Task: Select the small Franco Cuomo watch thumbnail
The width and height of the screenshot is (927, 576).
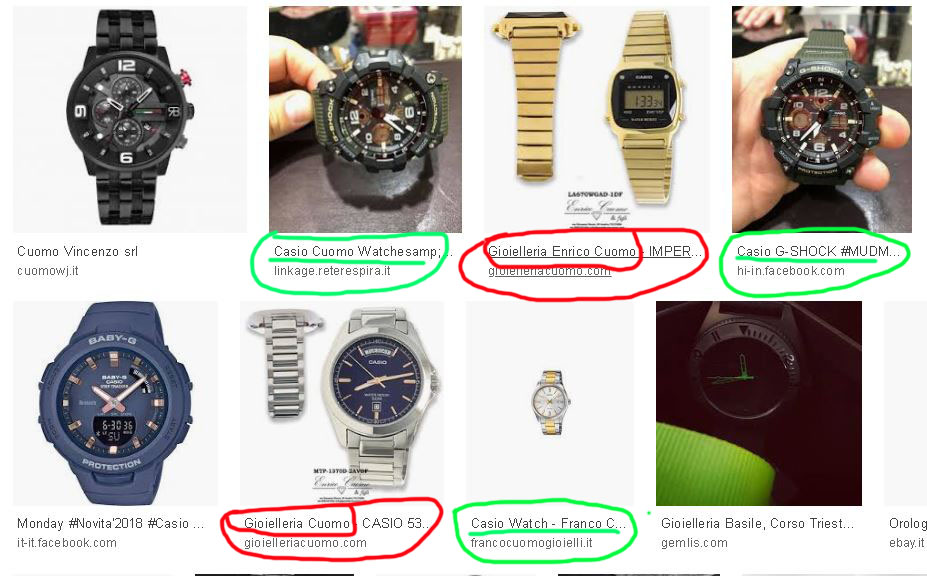Action: [x=550, y=403]
